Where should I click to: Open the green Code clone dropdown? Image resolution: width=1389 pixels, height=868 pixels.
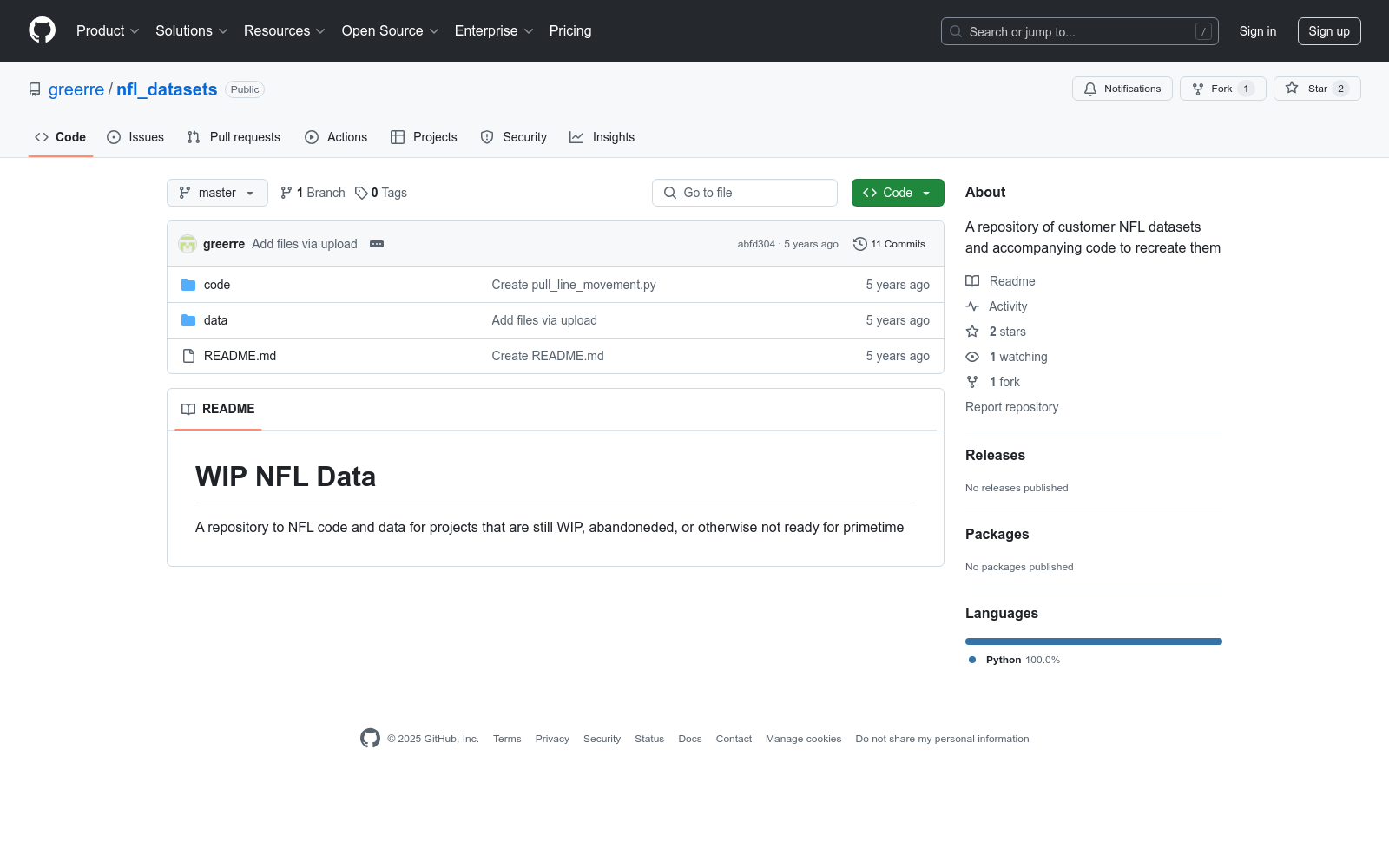898,193
